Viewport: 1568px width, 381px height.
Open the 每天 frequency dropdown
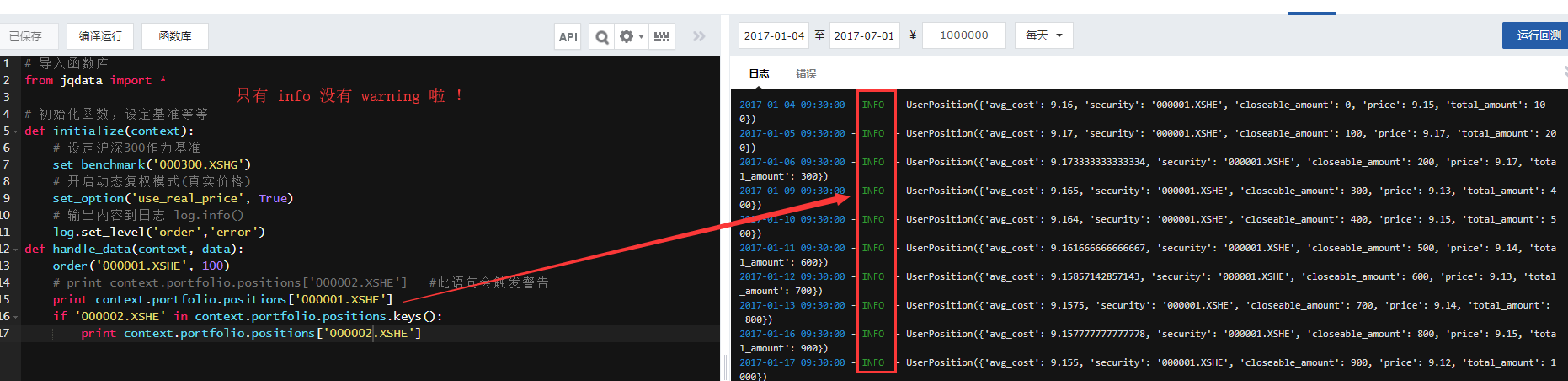pyautogui.click(x=1044, y=35)
